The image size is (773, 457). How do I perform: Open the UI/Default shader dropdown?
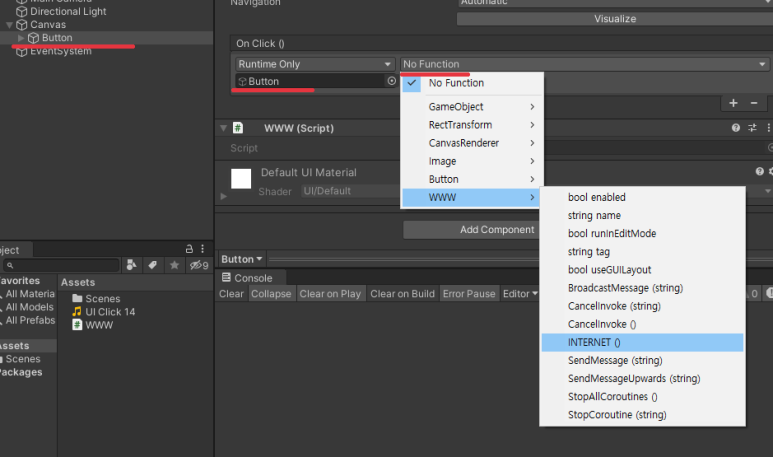click(x=351, y=191)
